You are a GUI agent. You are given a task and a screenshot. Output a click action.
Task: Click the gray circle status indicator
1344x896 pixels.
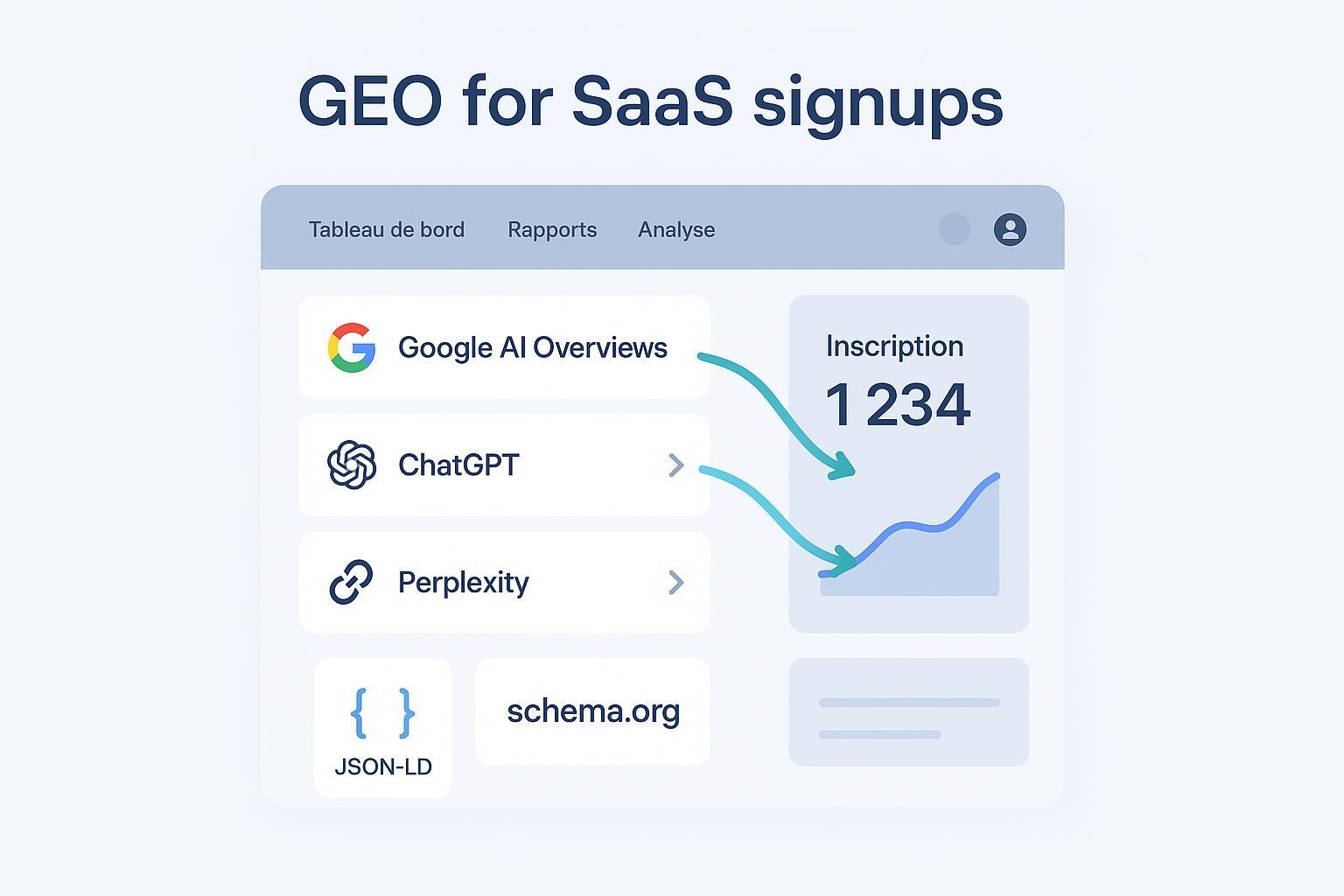tap(955, 229)
